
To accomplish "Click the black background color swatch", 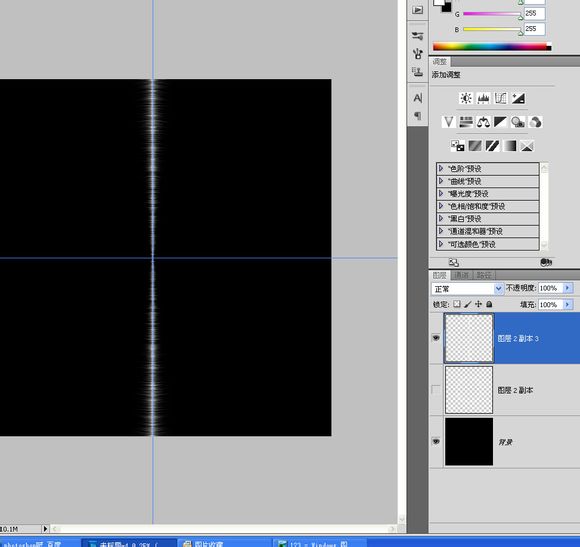I will pos(447,7).
